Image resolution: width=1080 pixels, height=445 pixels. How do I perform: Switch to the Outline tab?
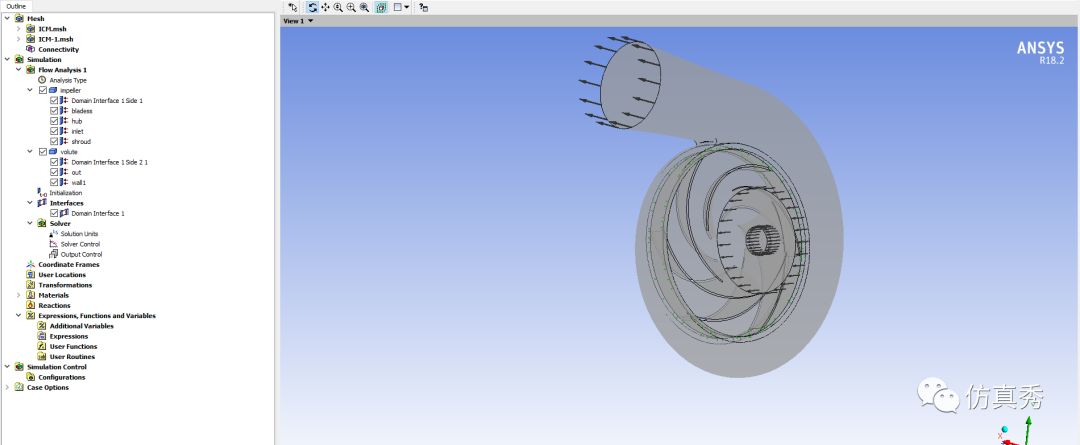[17, 6]
